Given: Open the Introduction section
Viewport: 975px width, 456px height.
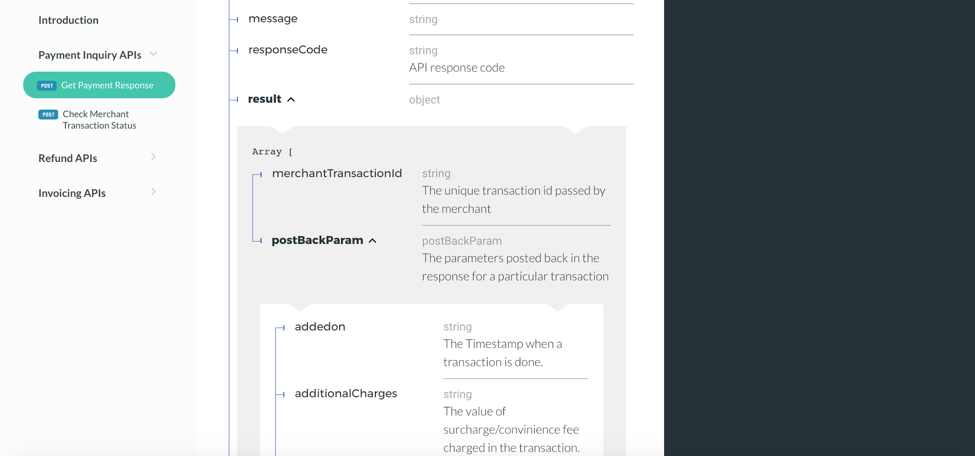Looking at the screenshot, I should click(x=68, y=20).
